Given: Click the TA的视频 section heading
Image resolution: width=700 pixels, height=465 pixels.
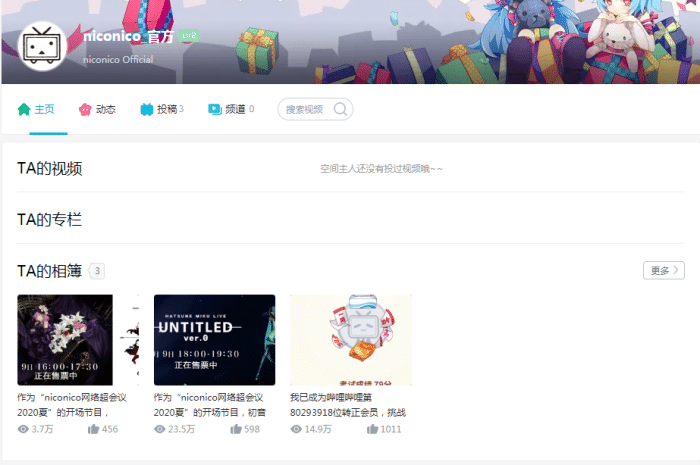Looking at the screenshot, I should [50, 169].
